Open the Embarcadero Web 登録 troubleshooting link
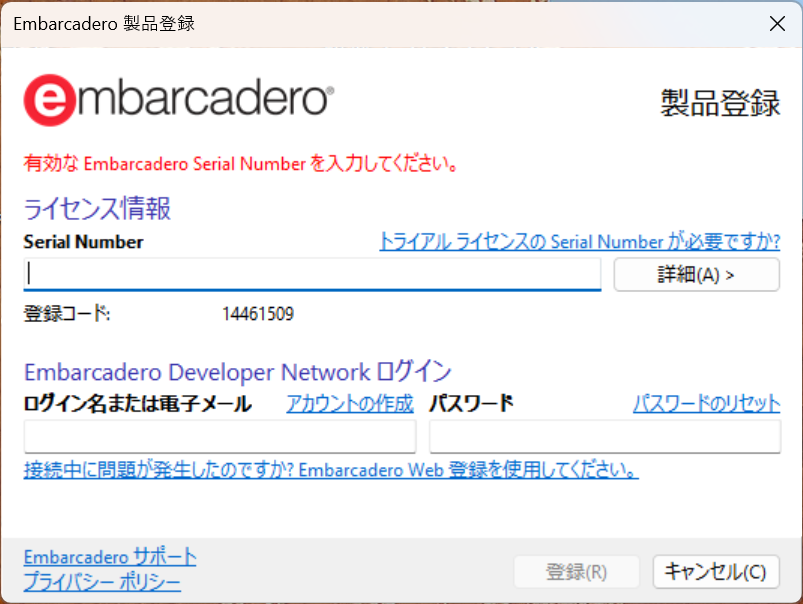803x604 pixels. (x=331, y=469)
